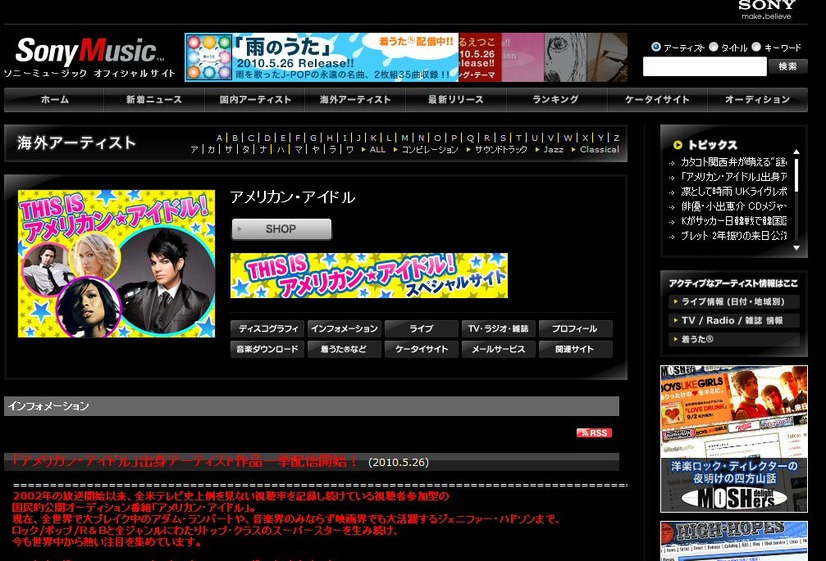Click the SONY make.believe logo

[x=766, y=9]
